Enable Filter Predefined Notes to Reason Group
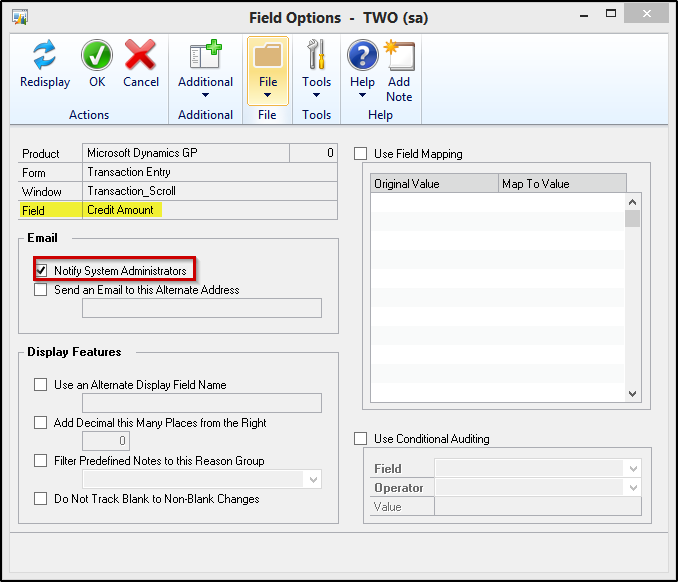 pos(41,461)
